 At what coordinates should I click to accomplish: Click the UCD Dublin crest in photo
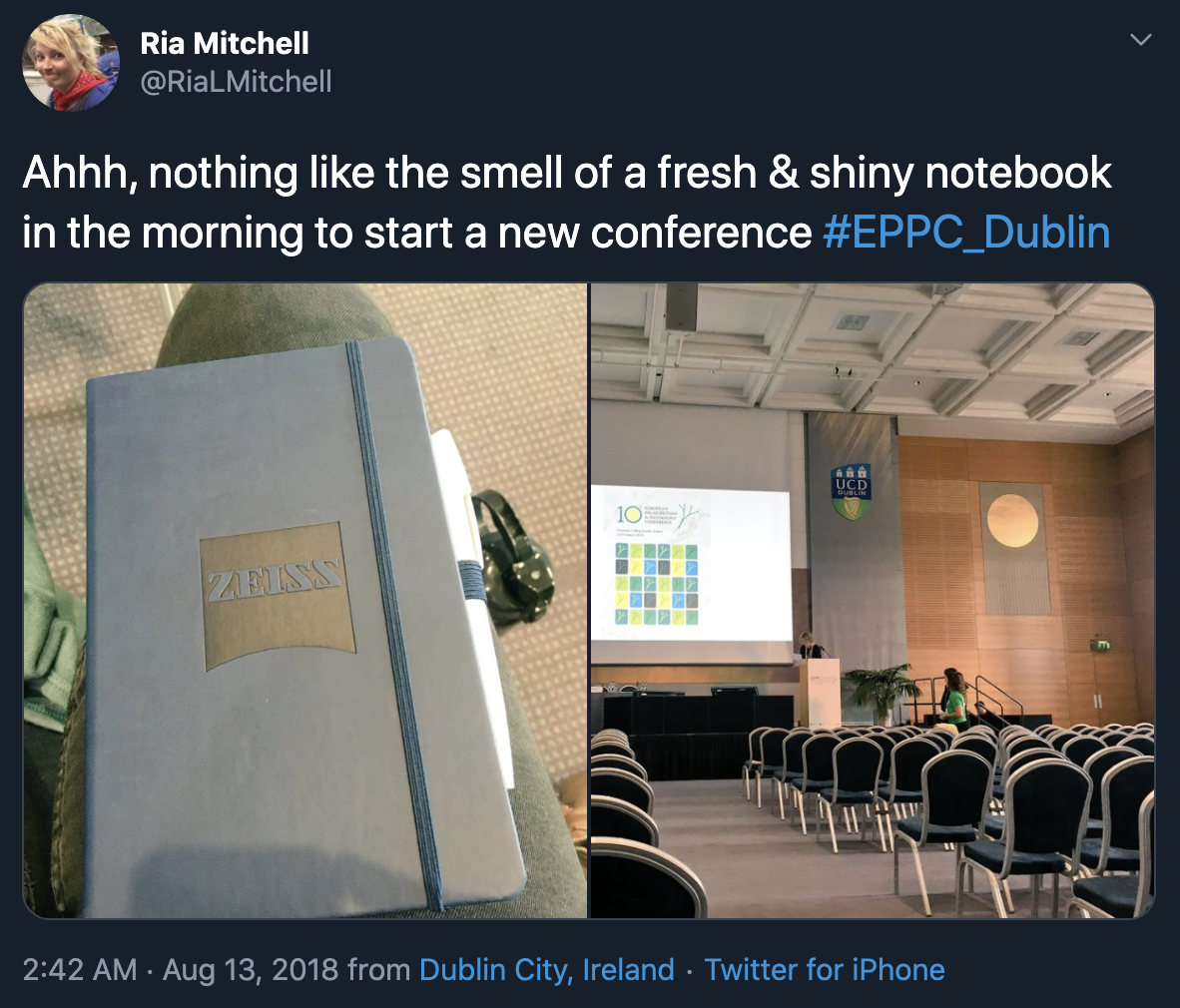[x=851, y=491]
